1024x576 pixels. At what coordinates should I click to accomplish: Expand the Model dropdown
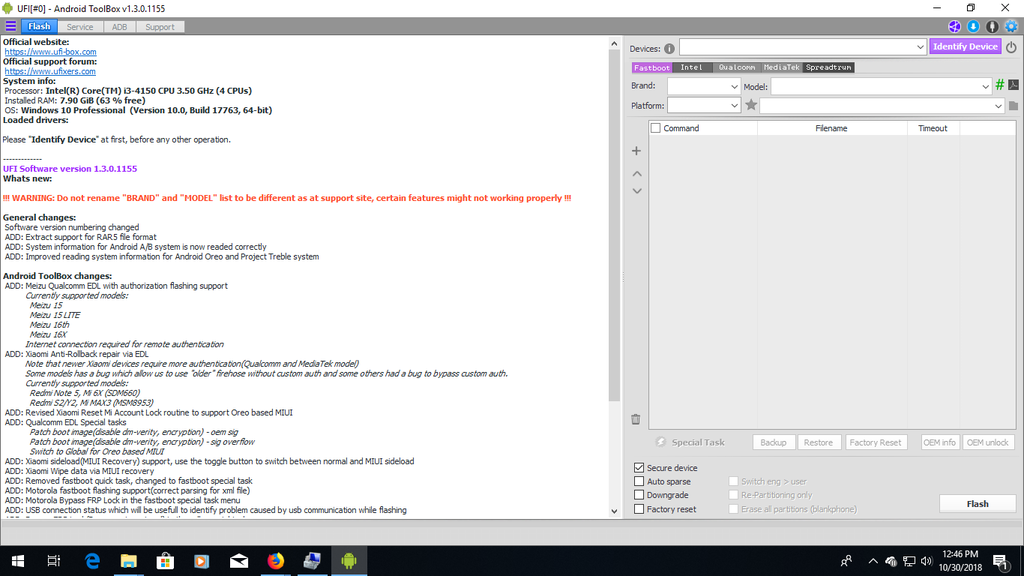[x=985, y=86]
